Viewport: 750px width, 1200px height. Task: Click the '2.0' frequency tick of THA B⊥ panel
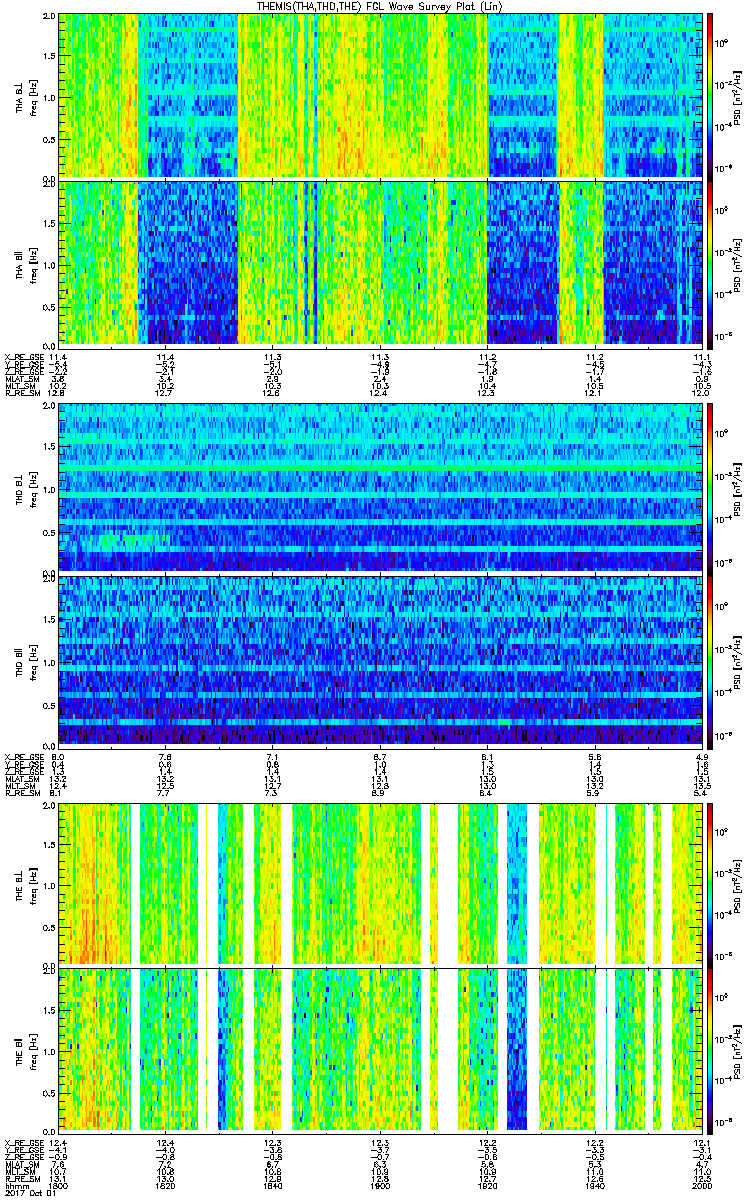49,17
